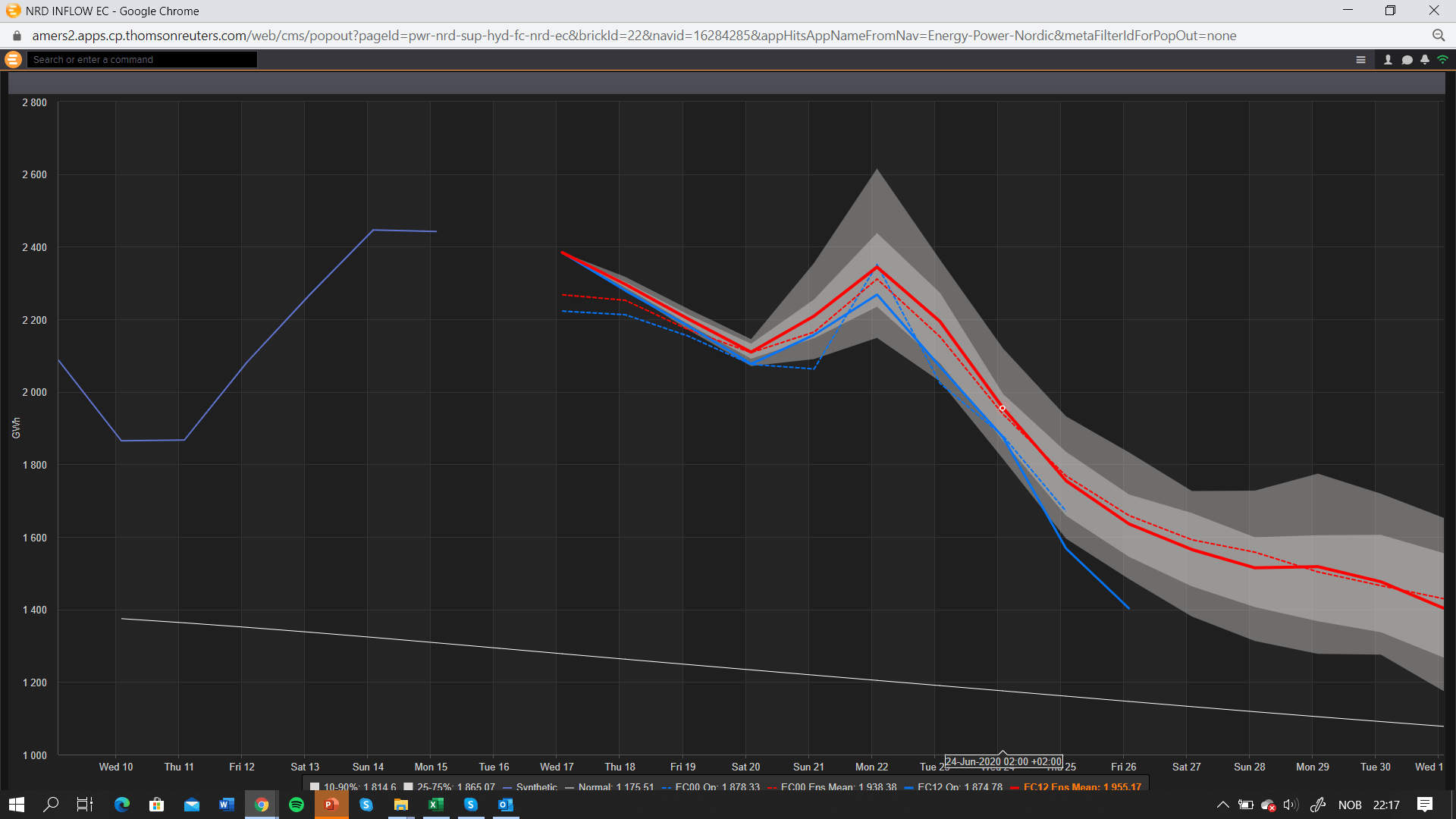This screenshot has width=1456, height=819.
Task: Open the Eikon orange logo menu
Action: tap(13, 59)
